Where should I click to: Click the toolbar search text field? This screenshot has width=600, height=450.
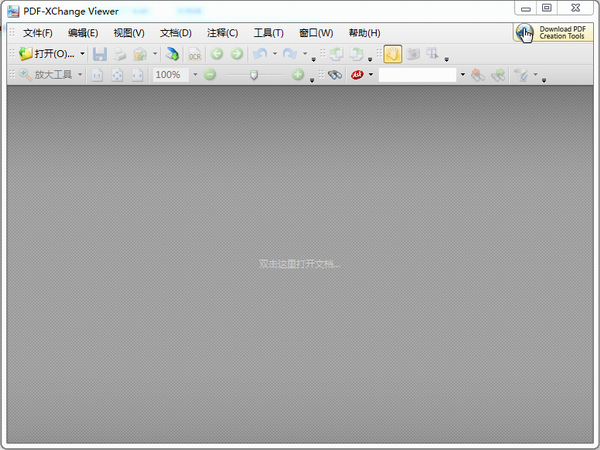click(417, 75)
